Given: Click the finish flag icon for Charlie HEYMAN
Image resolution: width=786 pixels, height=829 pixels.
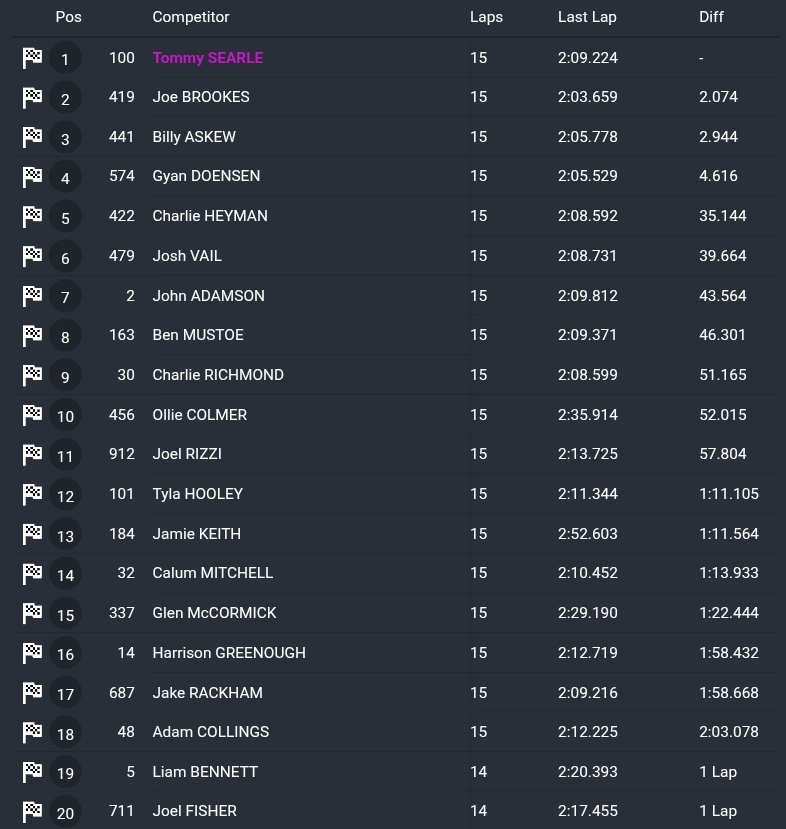Looking at the screenshot, I should click(x=32, y=216).
